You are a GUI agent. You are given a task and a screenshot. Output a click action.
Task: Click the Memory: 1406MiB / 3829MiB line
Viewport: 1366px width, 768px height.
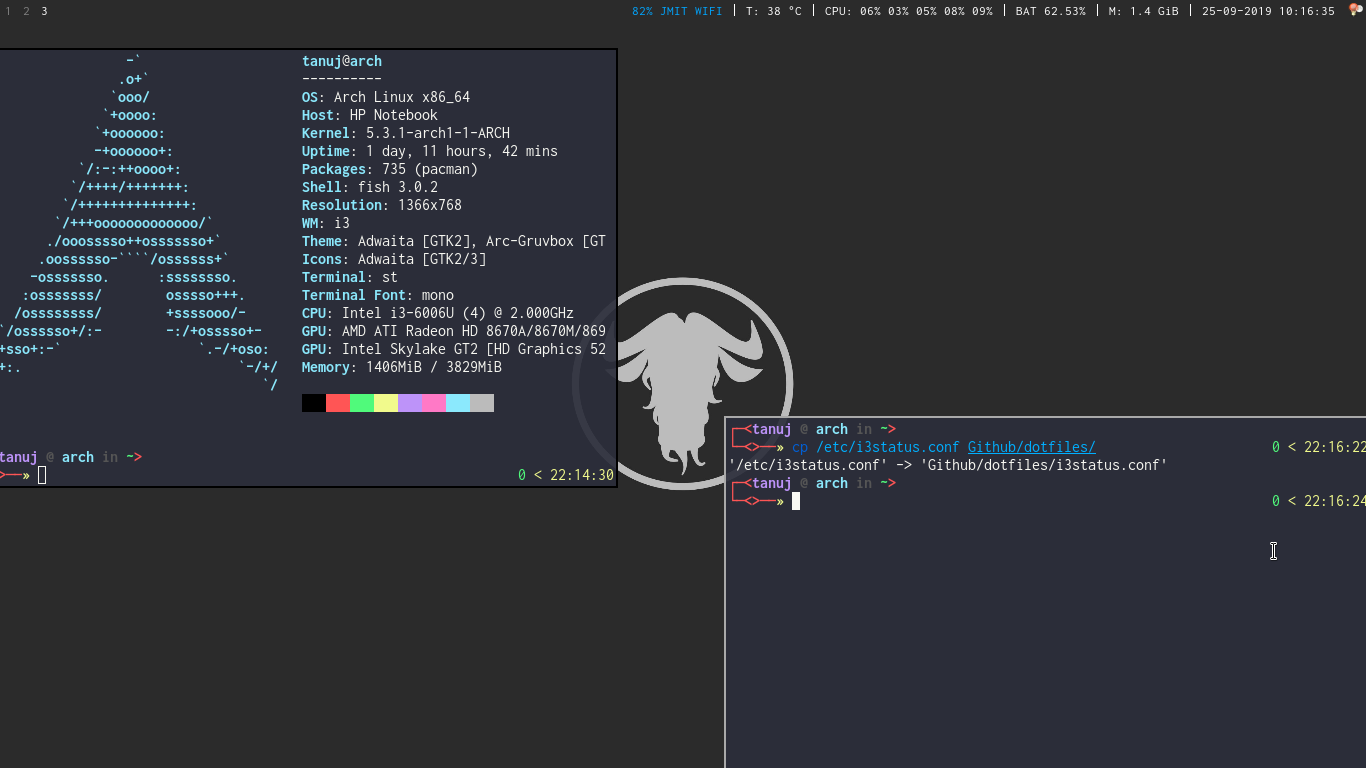click(x=402, y=367)
